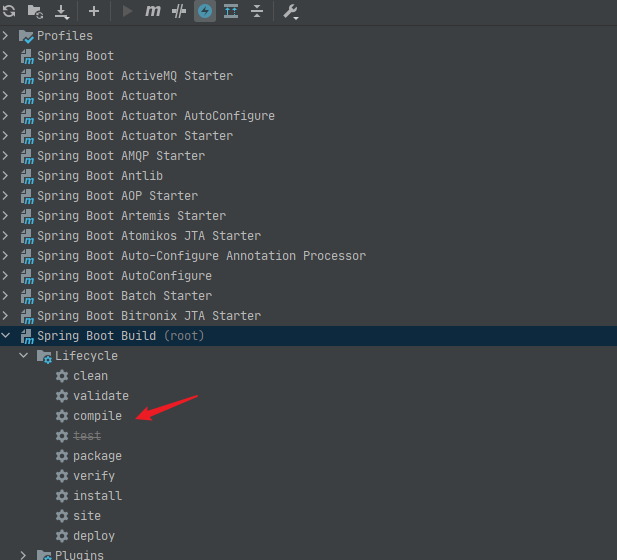Expand Spring Boot Batch Starter node
The height and width of the screenshot is (560, 617).
pos(5,296)
